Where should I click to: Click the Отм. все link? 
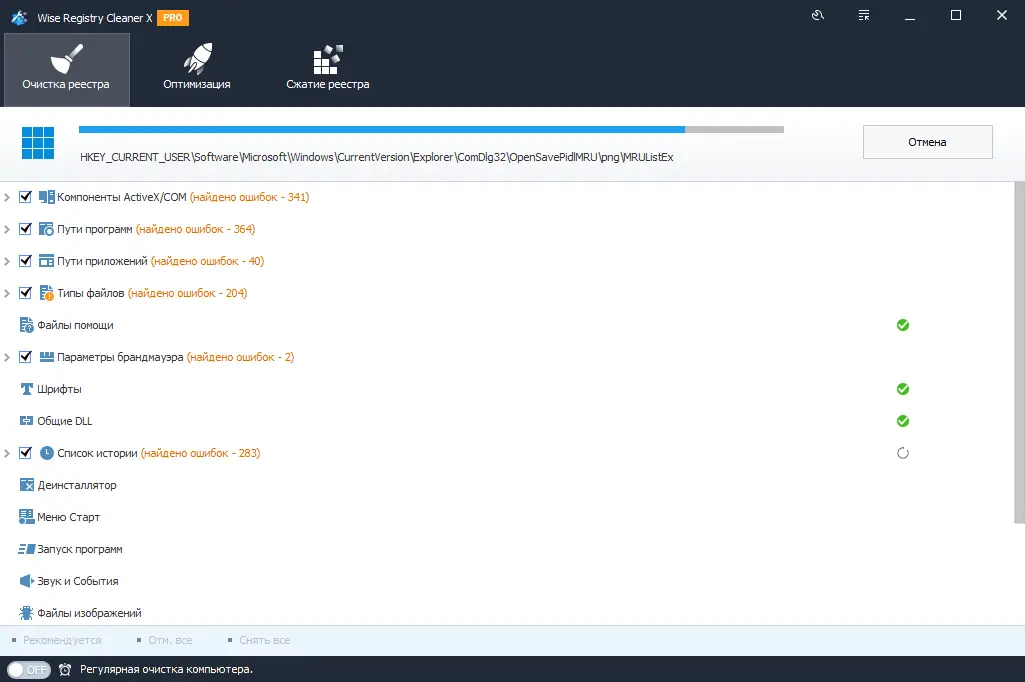coord(170,640)
